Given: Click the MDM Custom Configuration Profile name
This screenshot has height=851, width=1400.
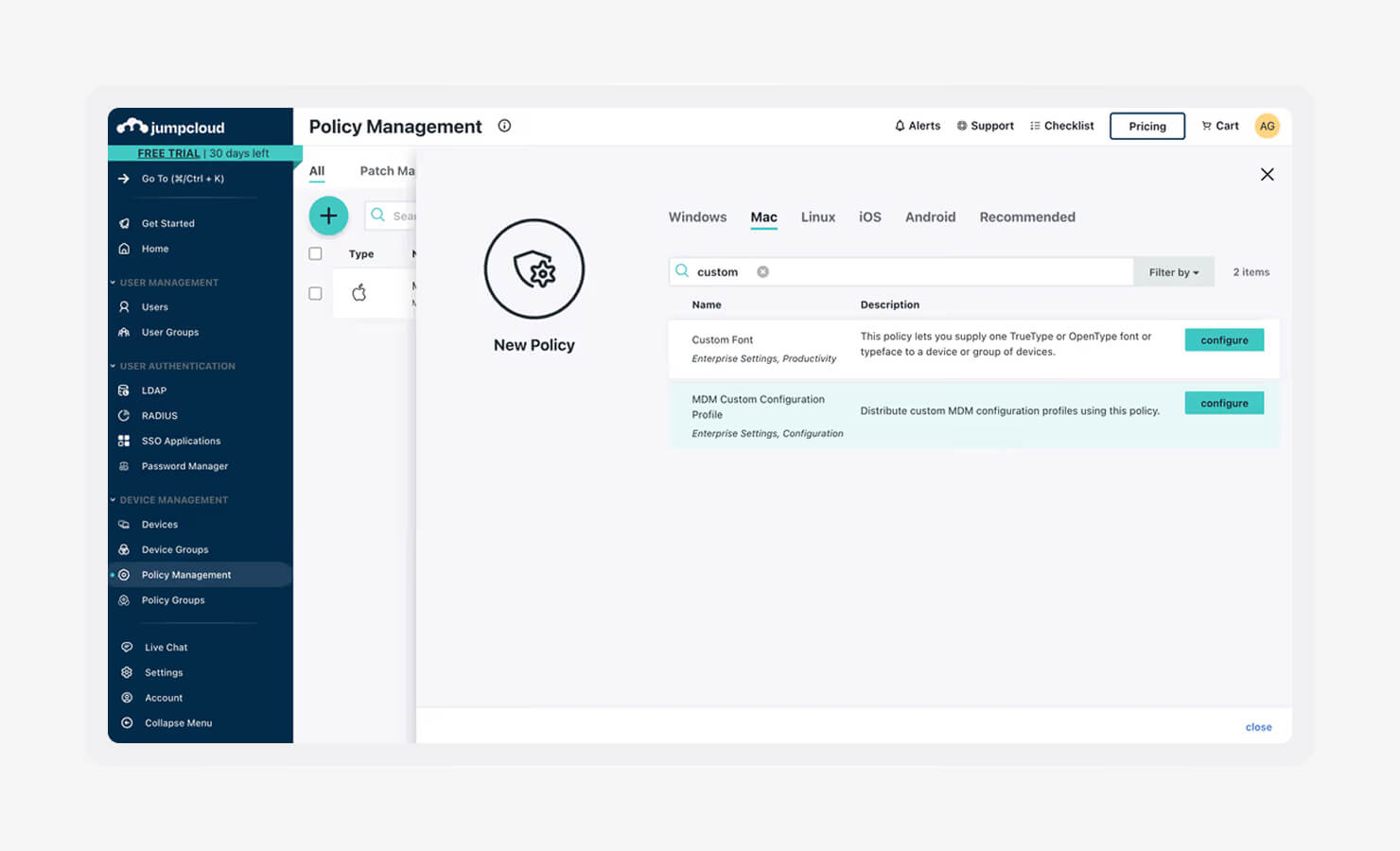Looking at the screenshot, I should [759, 408].
